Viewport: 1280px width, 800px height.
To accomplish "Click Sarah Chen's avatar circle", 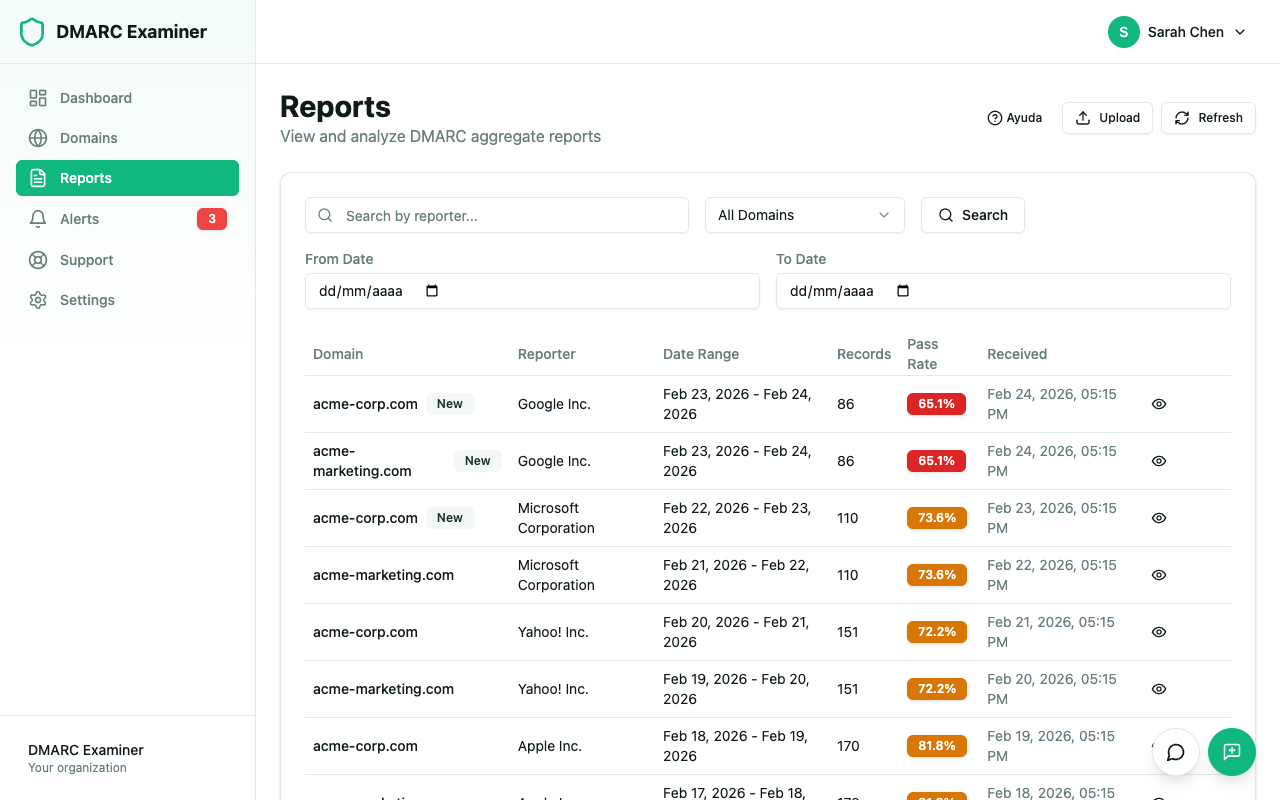I will (1124, 32).
